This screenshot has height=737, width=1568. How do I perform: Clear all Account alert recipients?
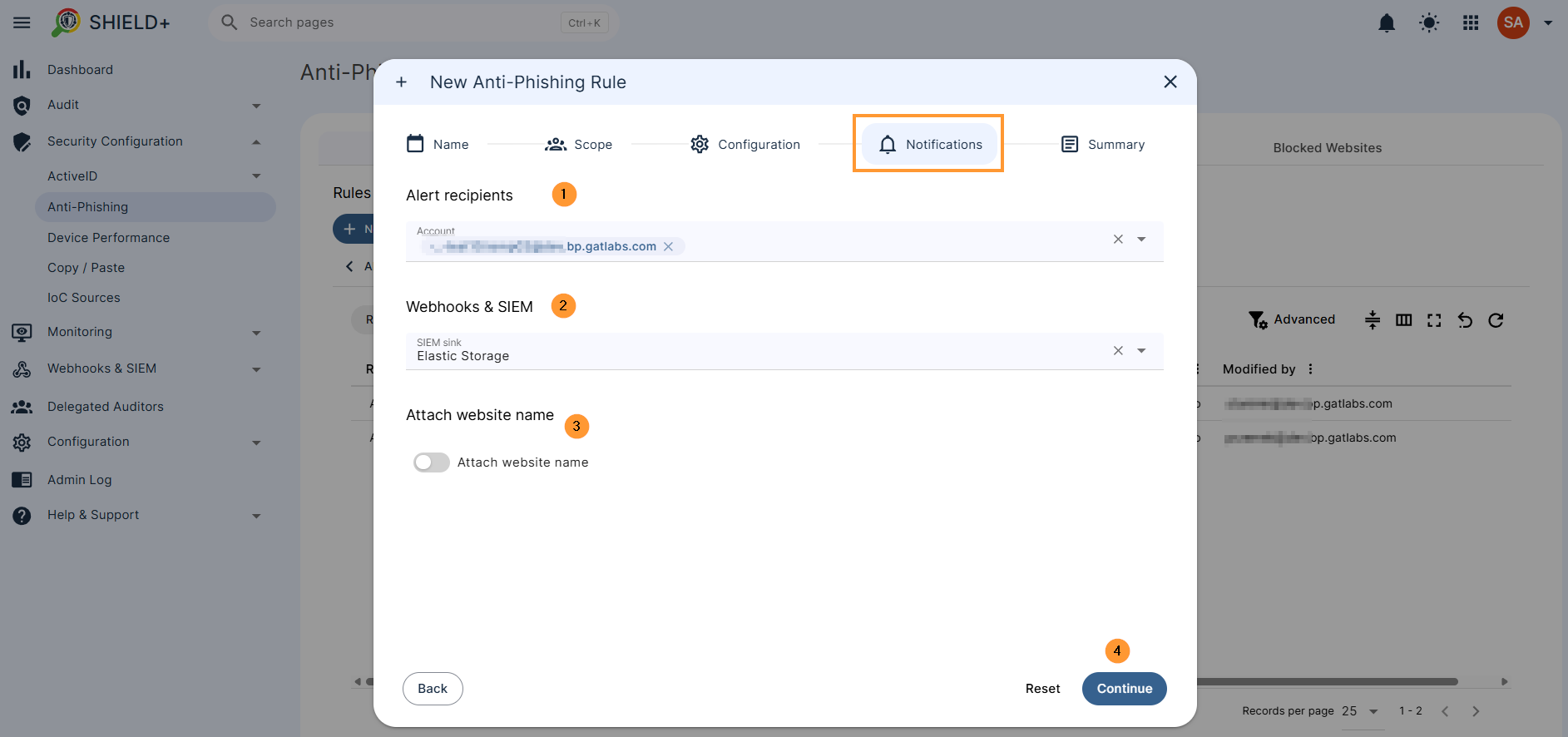(x=1118, y=240)
